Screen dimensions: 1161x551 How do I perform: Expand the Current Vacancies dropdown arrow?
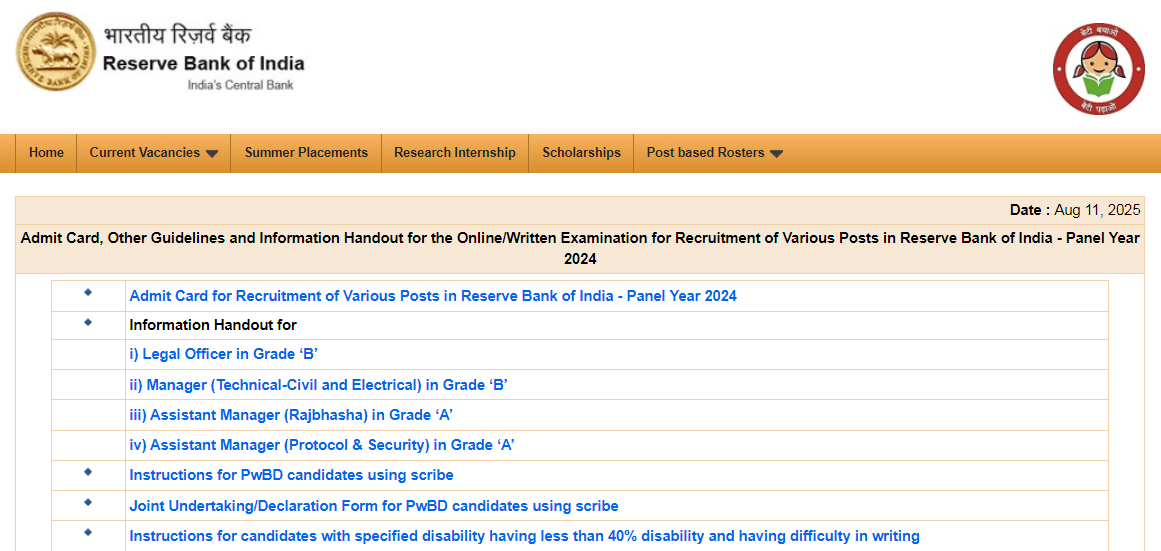click(x=212, y=154)
